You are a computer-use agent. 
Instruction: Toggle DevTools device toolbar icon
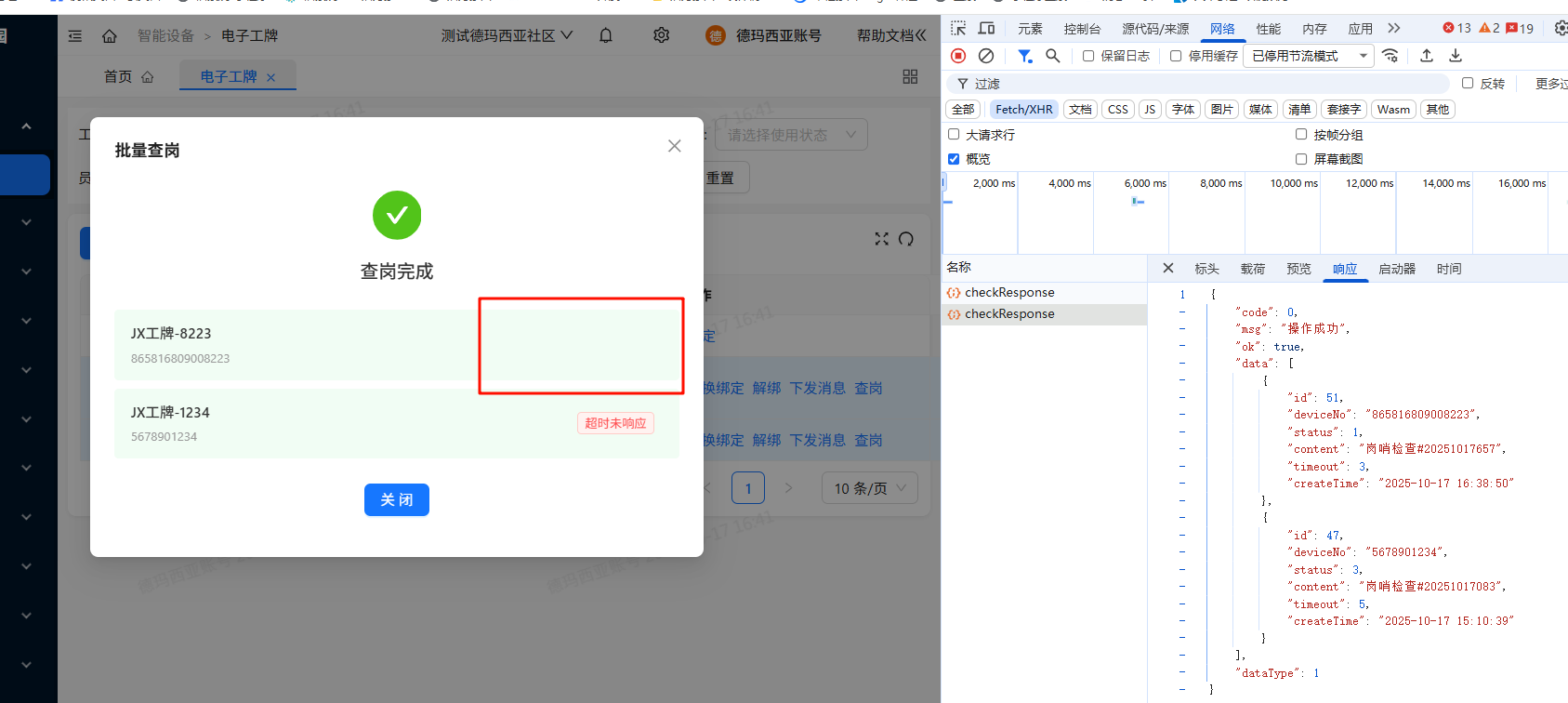[x=986, y=28]
